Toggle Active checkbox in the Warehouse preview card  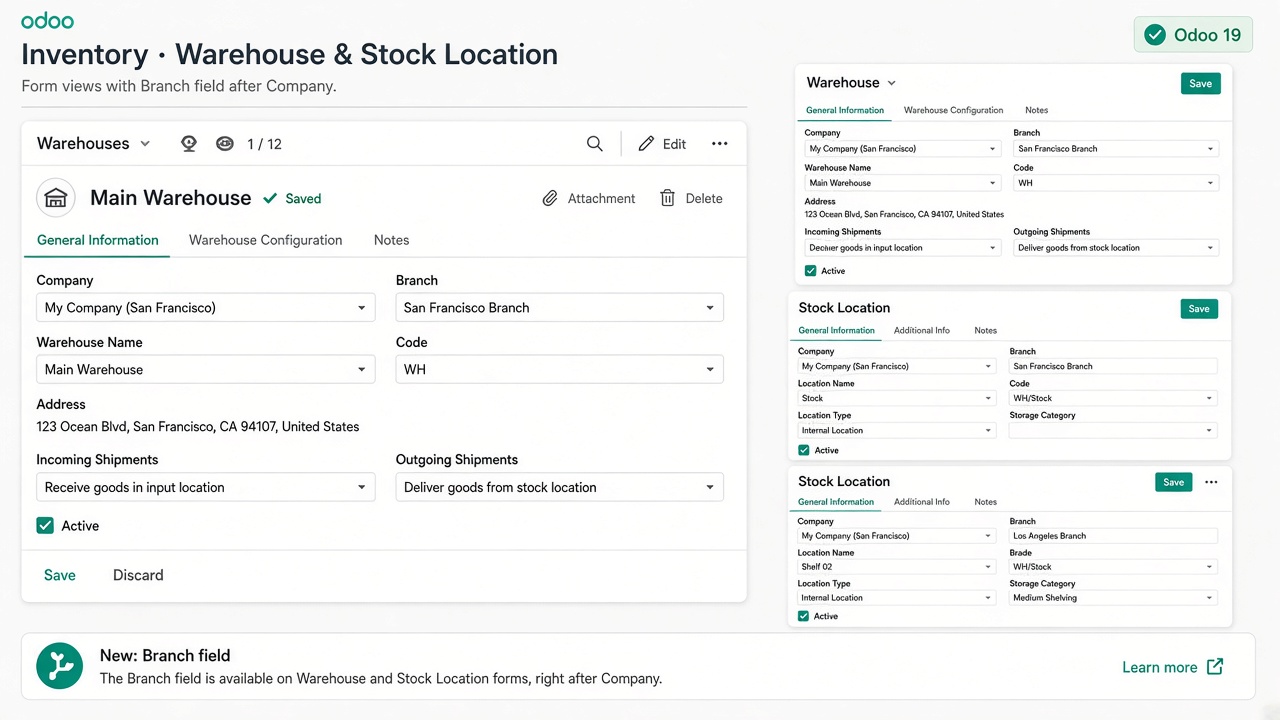pyautogui.click(x=811, y=271)
